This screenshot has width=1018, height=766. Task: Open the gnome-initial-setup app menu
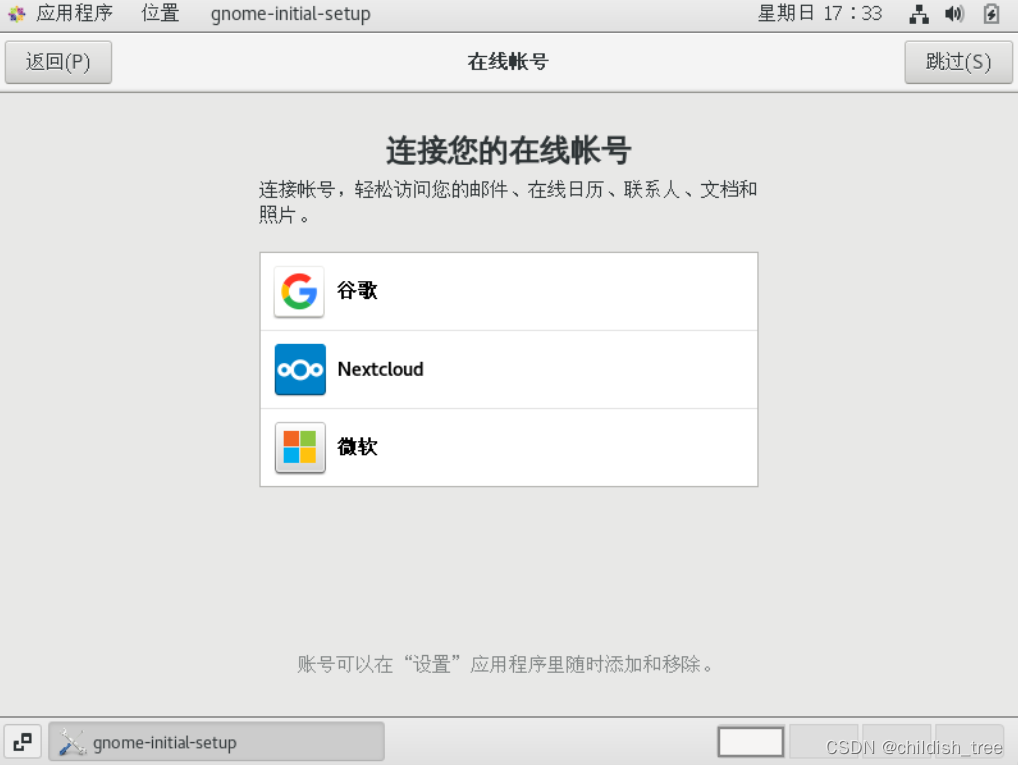point(290,14)
